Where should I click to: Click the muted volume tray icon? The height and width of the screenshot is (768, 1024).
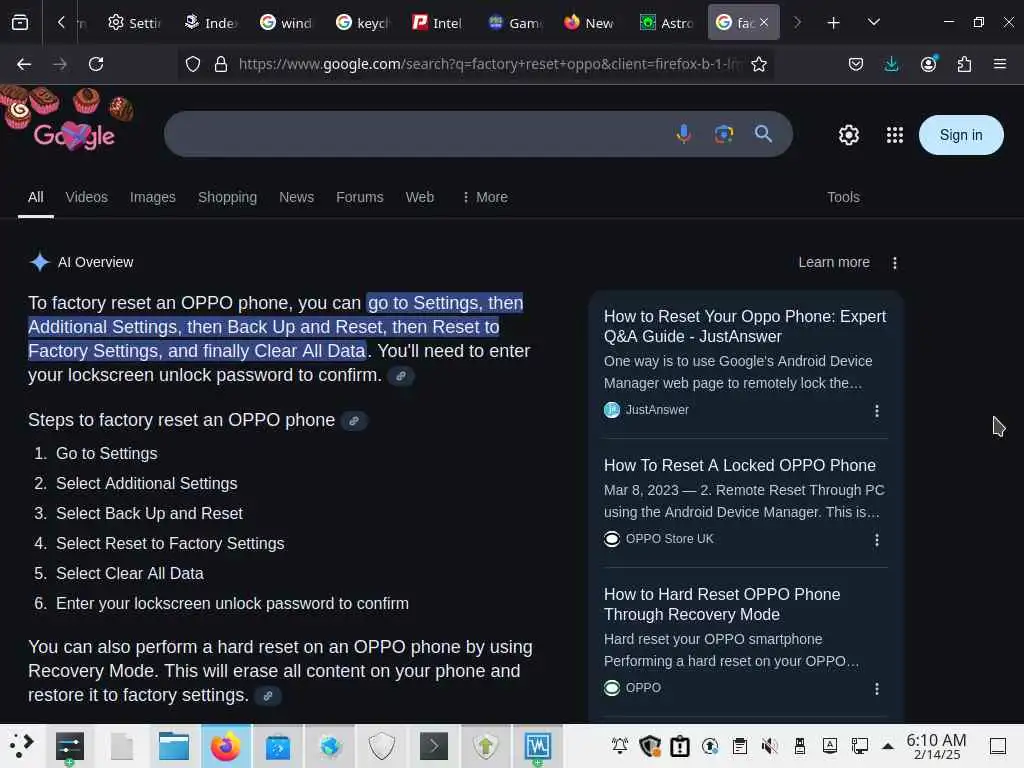point(770,746)
